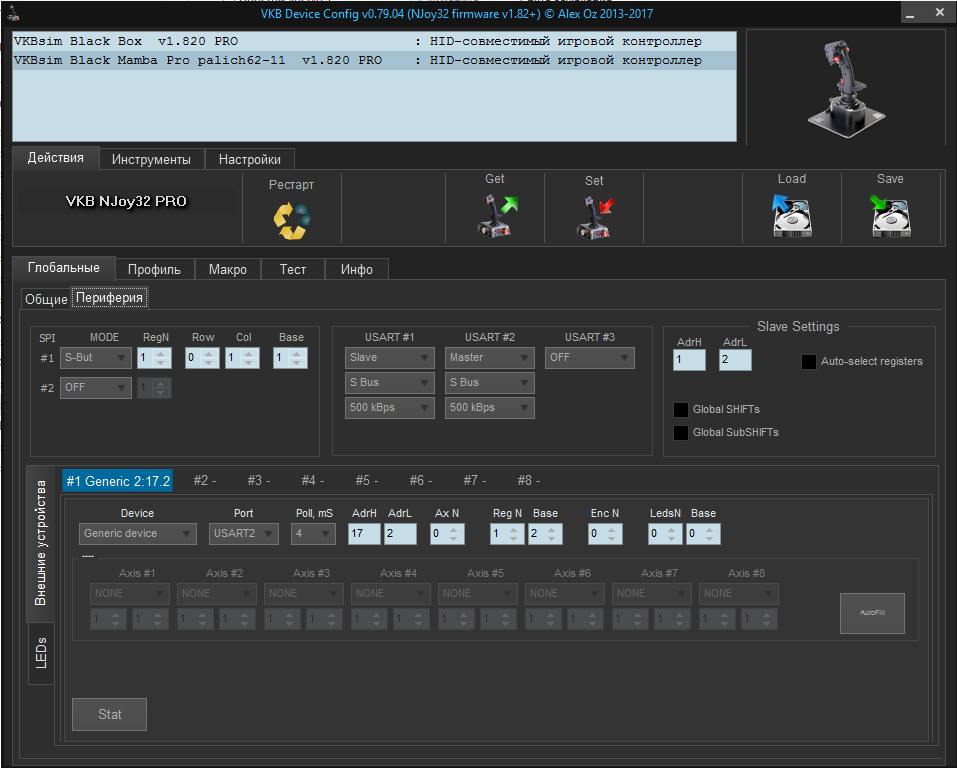This screenshot has height=768, width=957.
Task: Open USART #3 OFF dropdown
Action: point(590,358)
